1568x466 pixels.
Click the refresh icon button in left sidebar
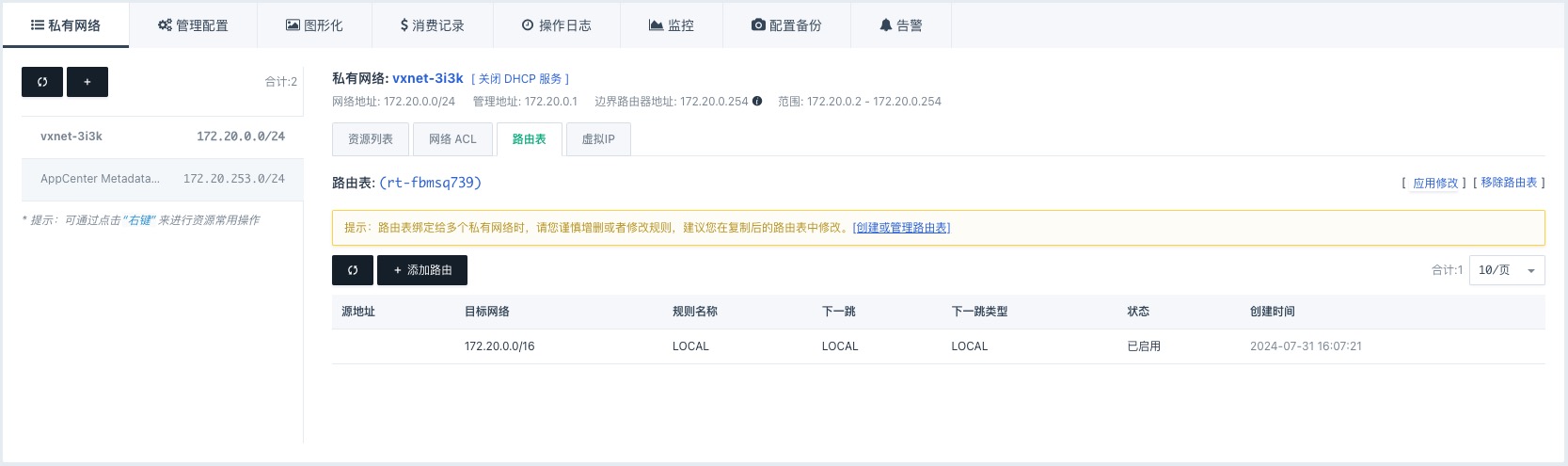coord(42,82)
